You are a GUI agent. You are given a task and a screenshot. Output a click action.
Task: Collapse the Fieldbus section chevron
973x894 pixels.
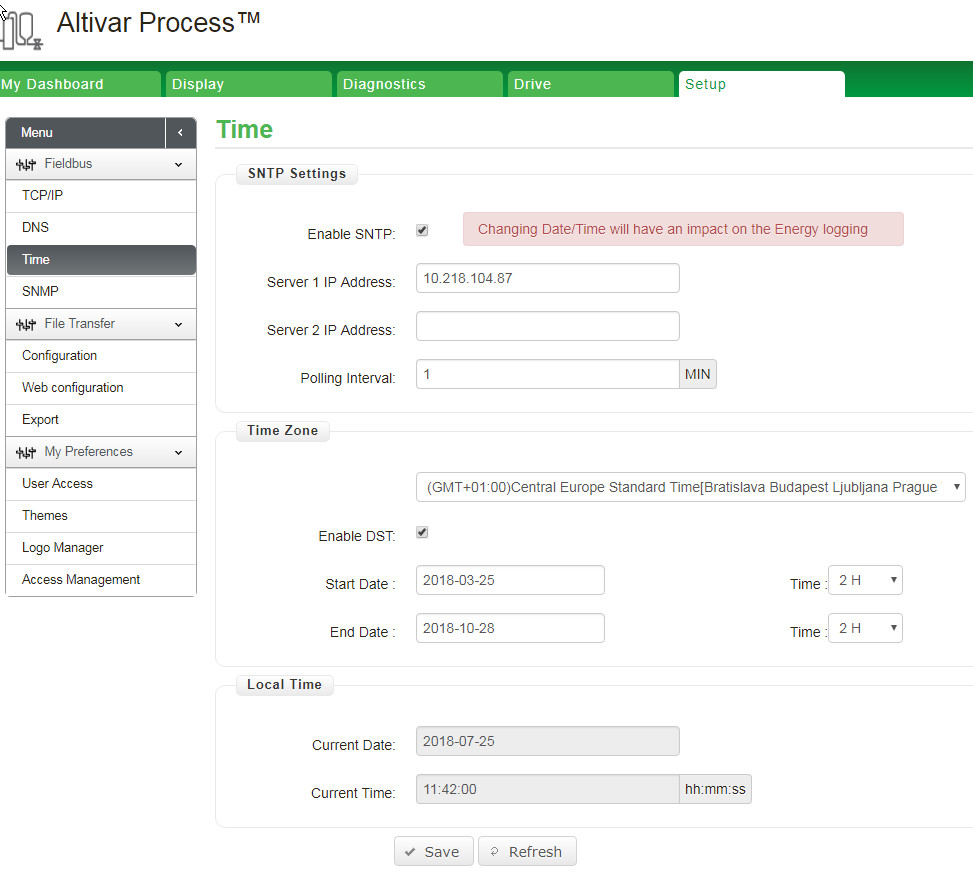pyautogui.click(x=179, y=164)
